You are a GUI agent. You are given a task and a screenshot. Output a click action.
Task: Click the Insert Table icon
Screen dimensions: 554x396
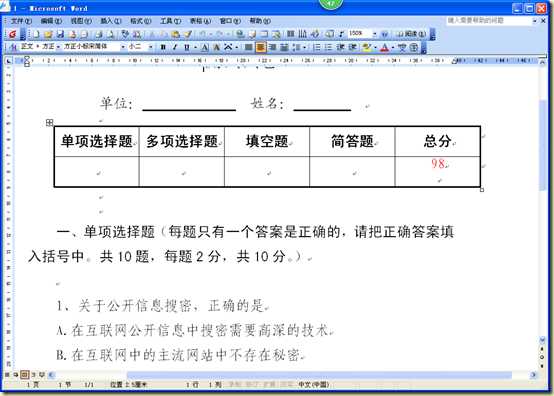[x=264, y=34]
